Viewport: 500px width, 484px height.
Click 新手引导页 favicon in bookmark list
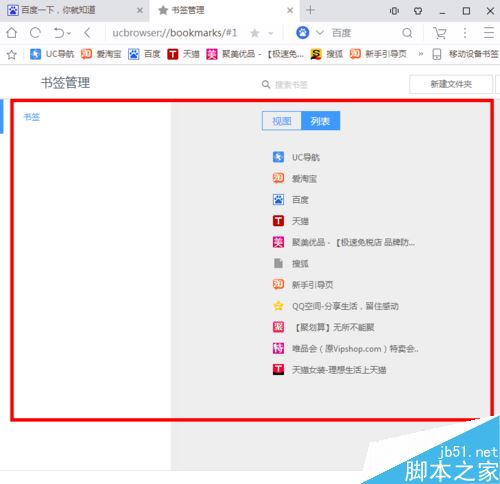coord(278,284)
